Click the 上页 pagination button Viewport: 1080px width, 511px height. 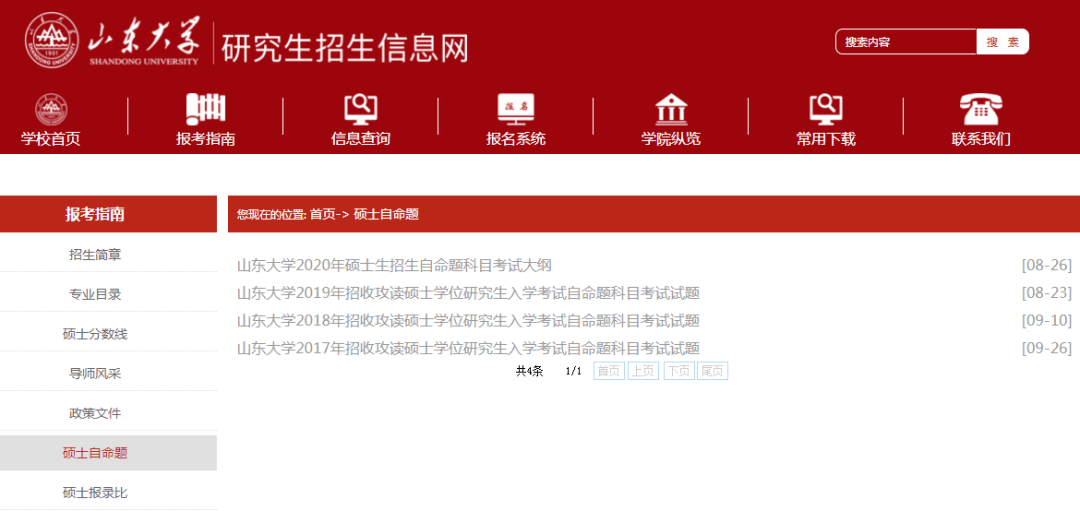(643, 371)
